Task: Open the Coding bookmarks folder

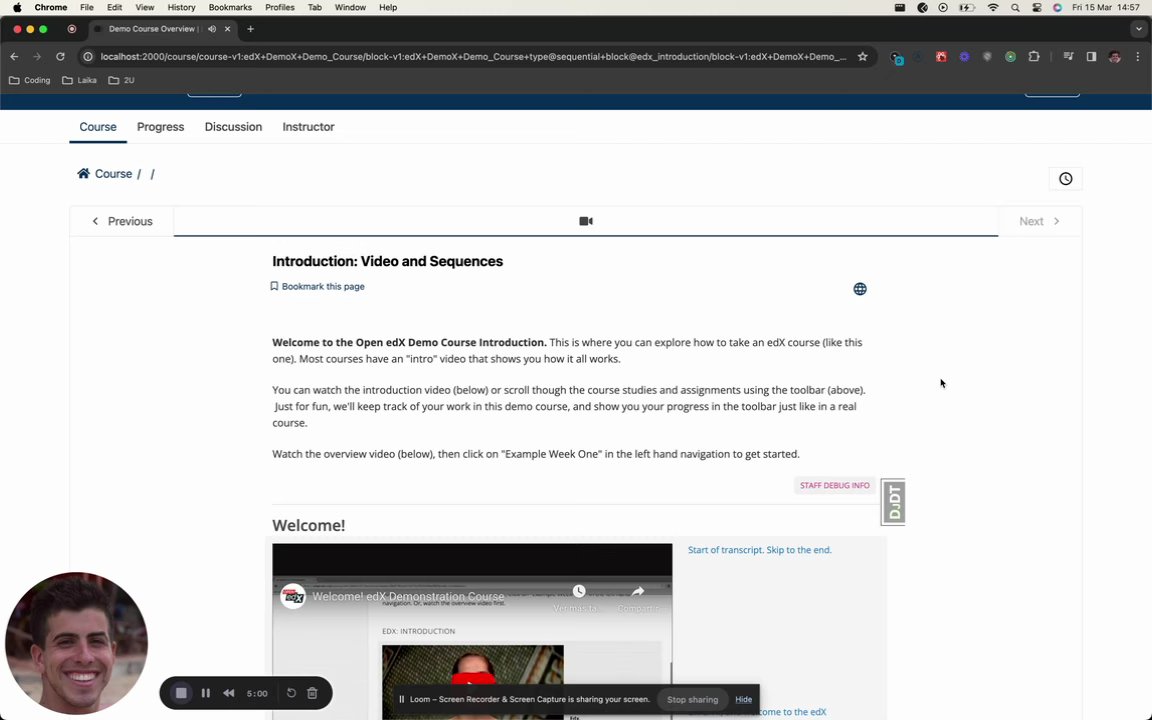Action: tap(30, 80)
